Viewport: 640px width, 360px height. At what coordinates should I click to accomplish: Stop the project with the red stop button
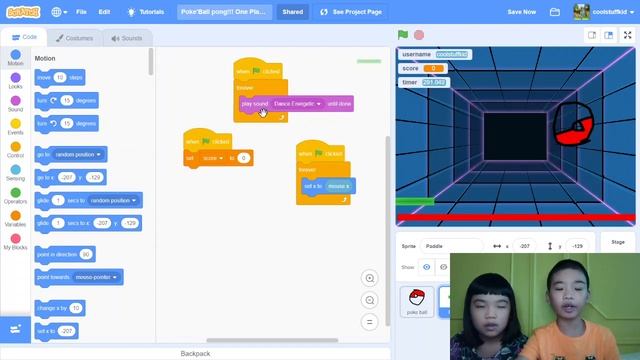pyautogui.click(x=419, y=35)
